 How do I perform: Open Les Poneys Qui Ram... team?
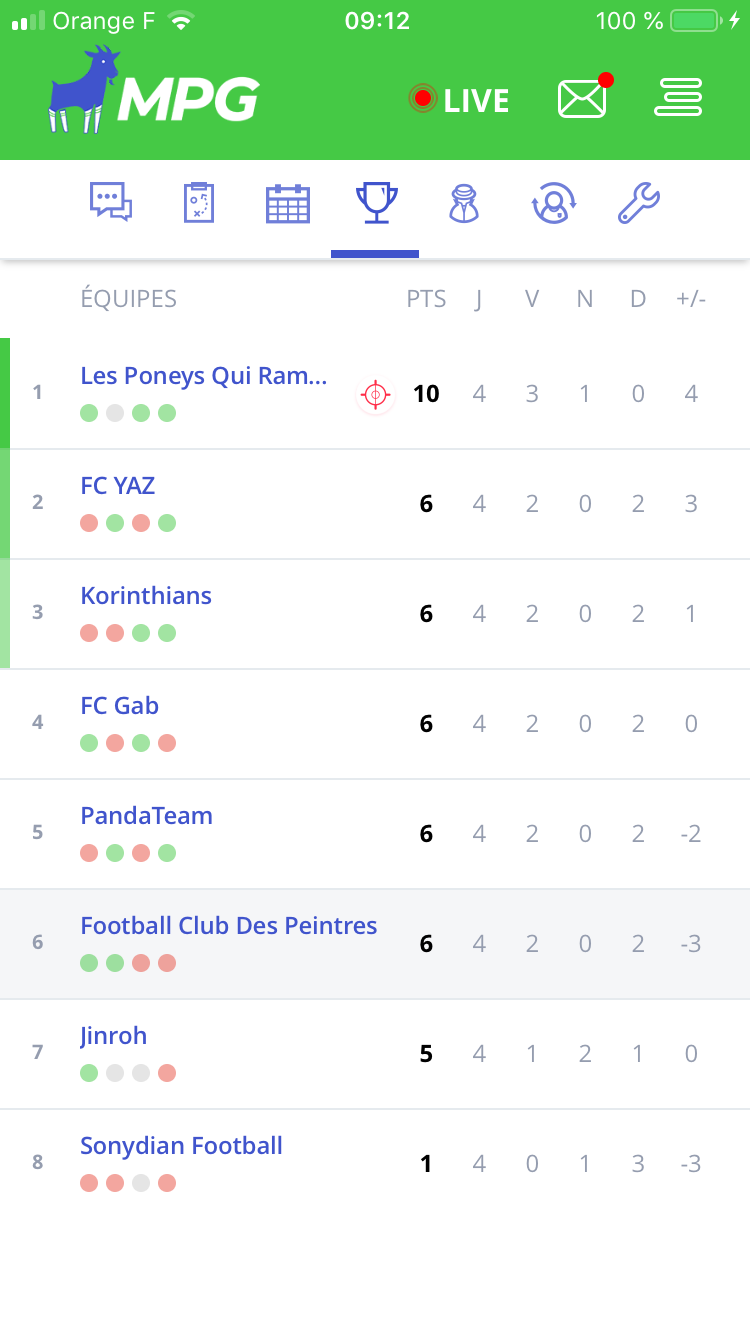coord(203,376)
